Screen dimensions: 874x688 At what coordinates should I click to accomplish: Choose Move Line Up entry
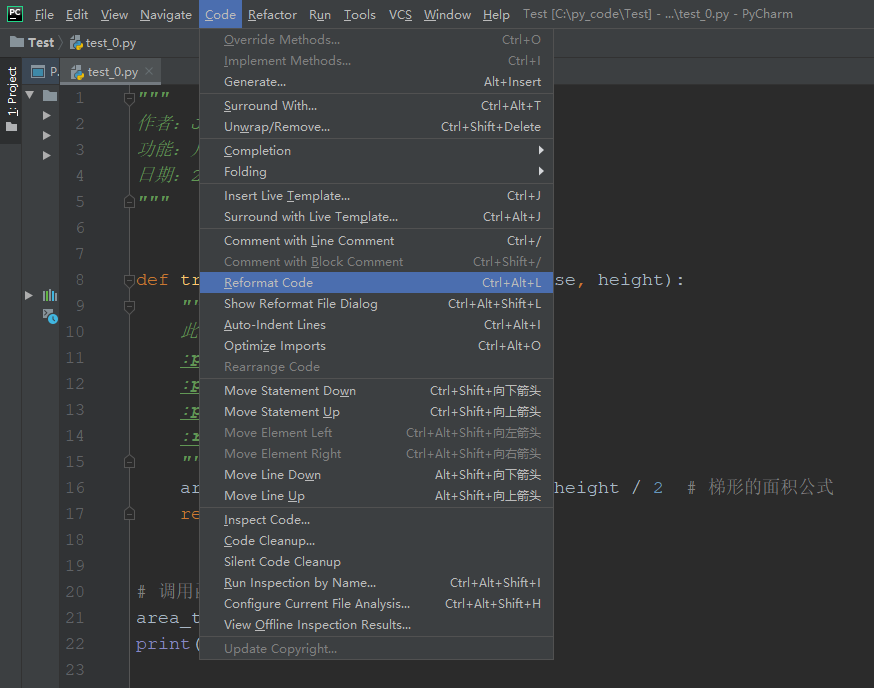coord(376,496)
